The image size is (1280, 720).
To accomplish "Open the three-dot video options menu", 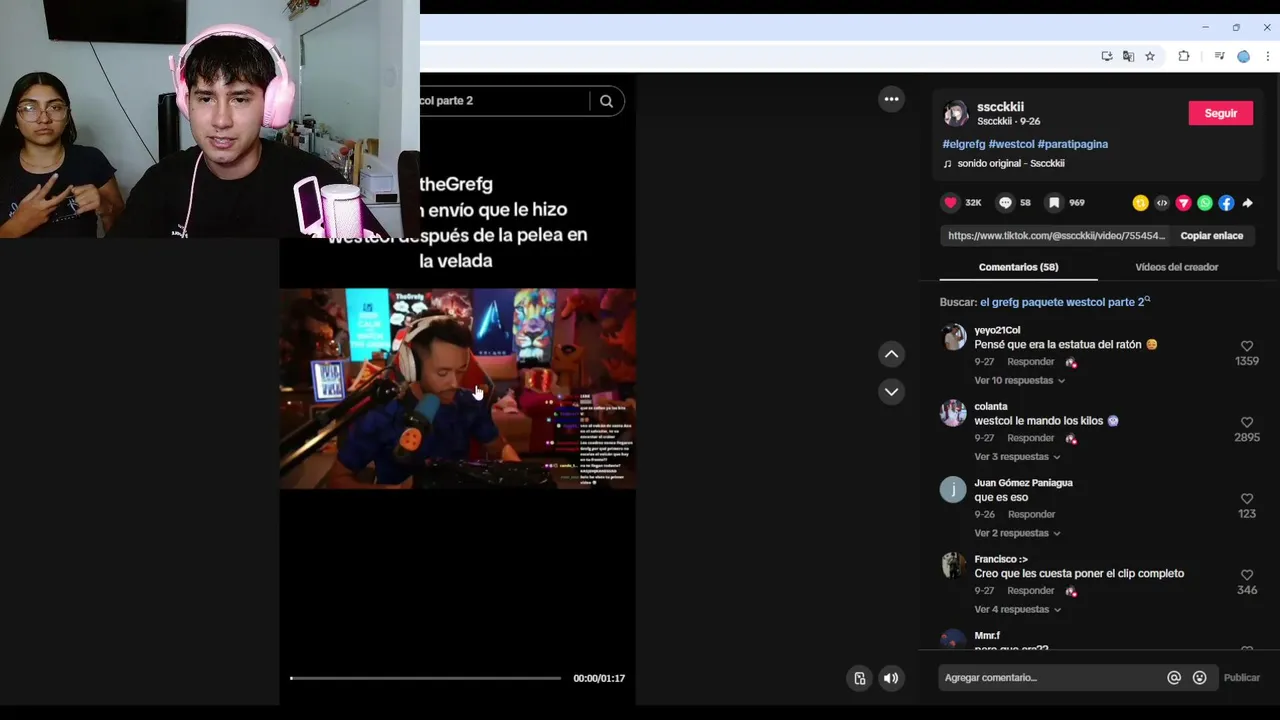I will (891, 99).
